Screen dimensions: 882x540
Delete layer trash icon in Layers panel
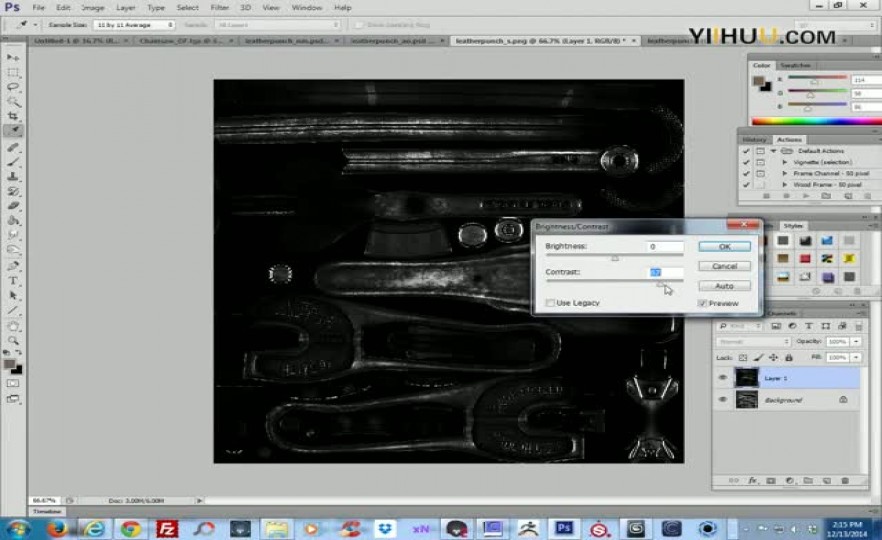pyautogui.click(x=844, y=481)
